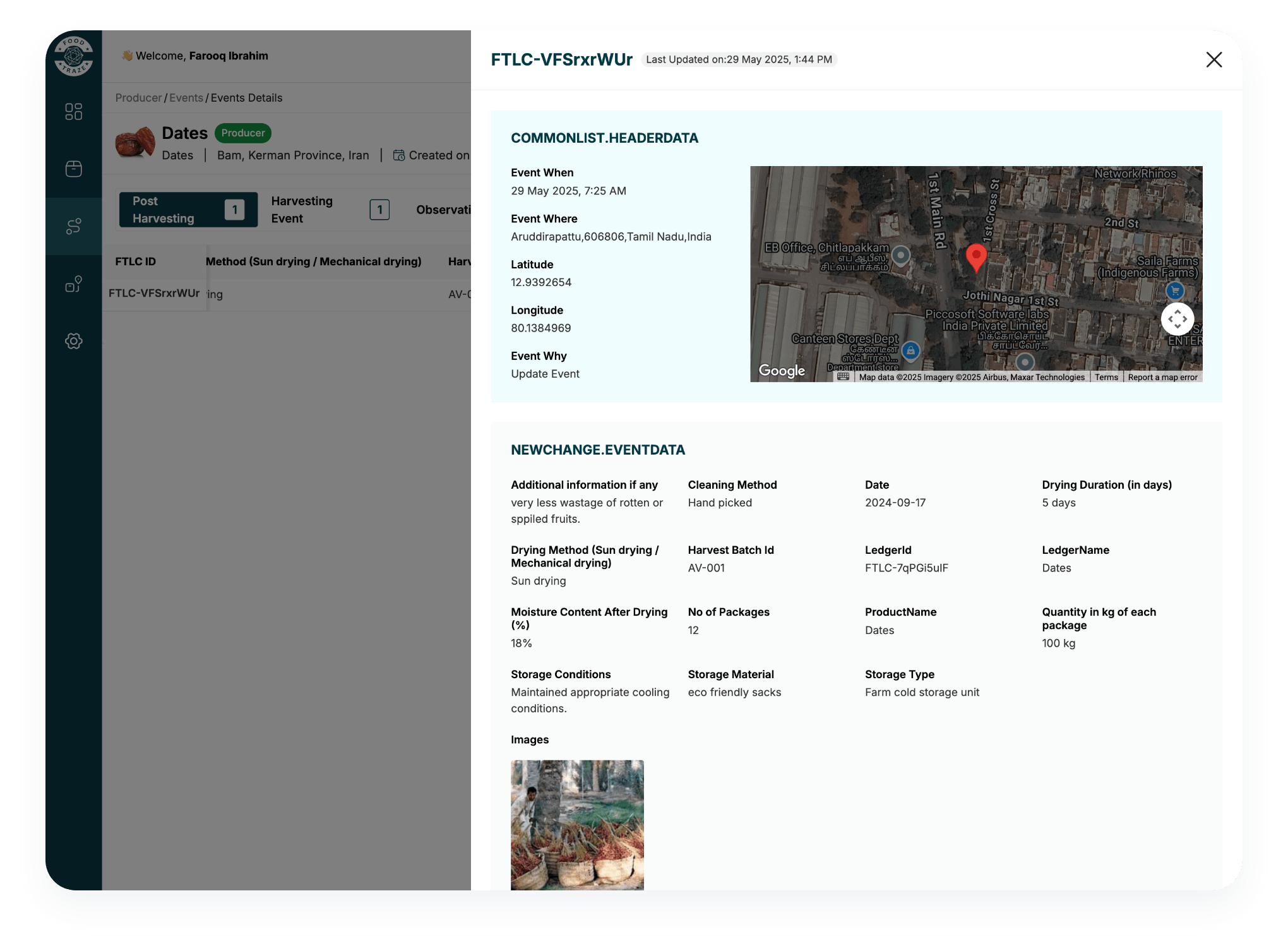Go to Events breadcrumb link
The image size is (1288, 951).
(x=186, y=98)
